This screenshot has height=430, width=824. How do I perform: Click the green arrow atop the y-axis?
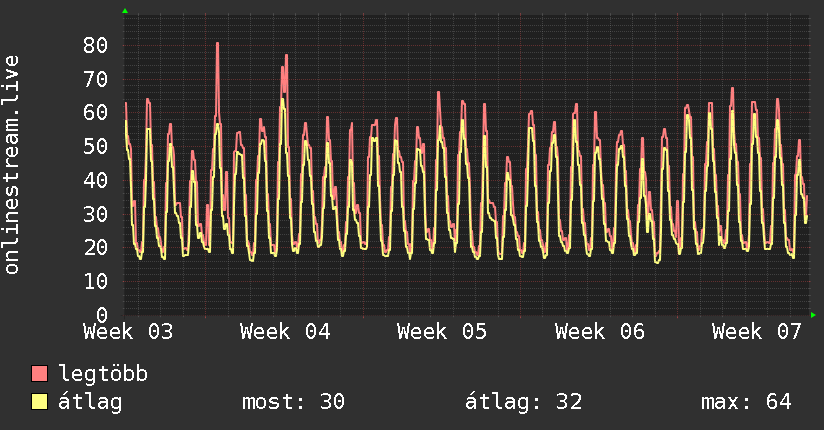pos(125,11)
